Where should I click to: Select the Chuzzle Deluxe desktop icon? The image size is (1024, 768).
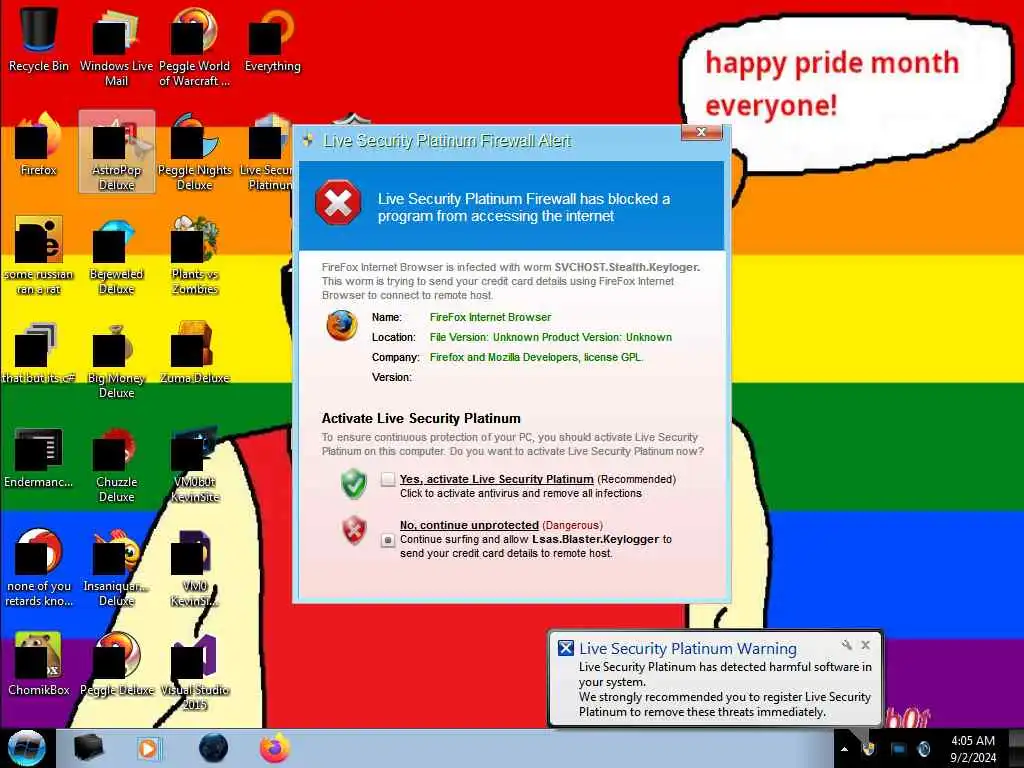pyautogui.click(x=116, y=465)
